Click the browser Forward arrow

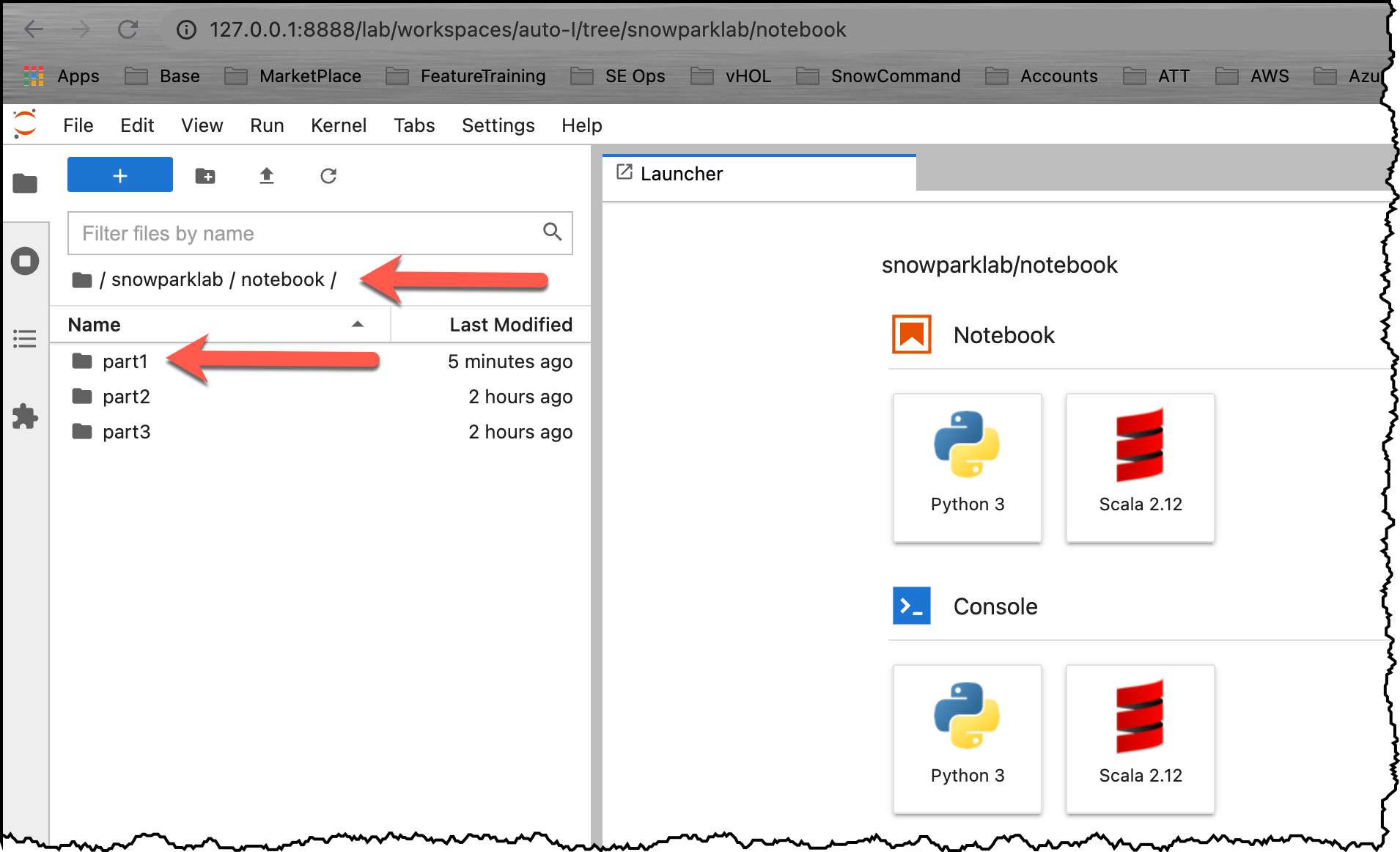(81, 29)
